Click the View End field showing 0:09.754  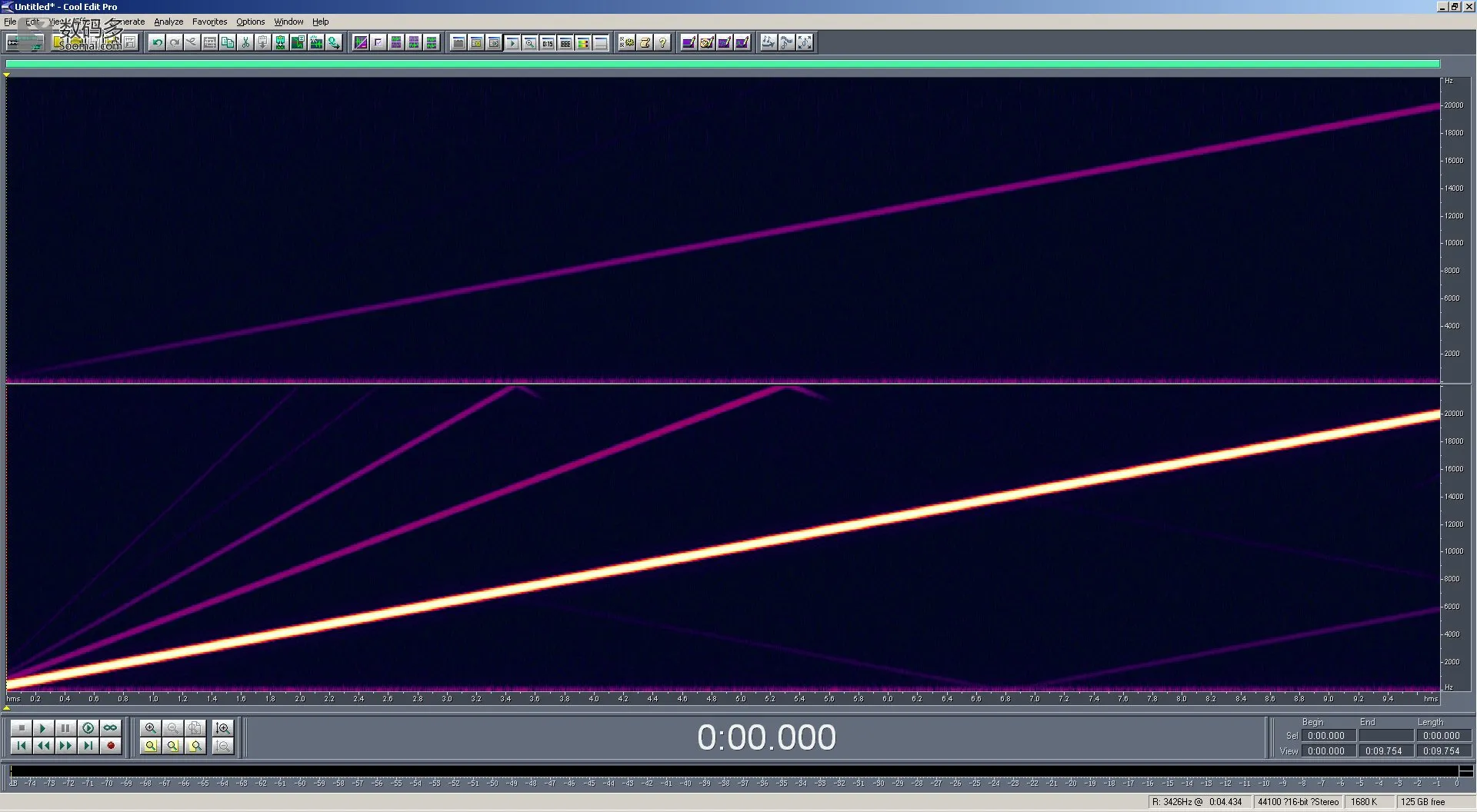[x=1386, y=751]
